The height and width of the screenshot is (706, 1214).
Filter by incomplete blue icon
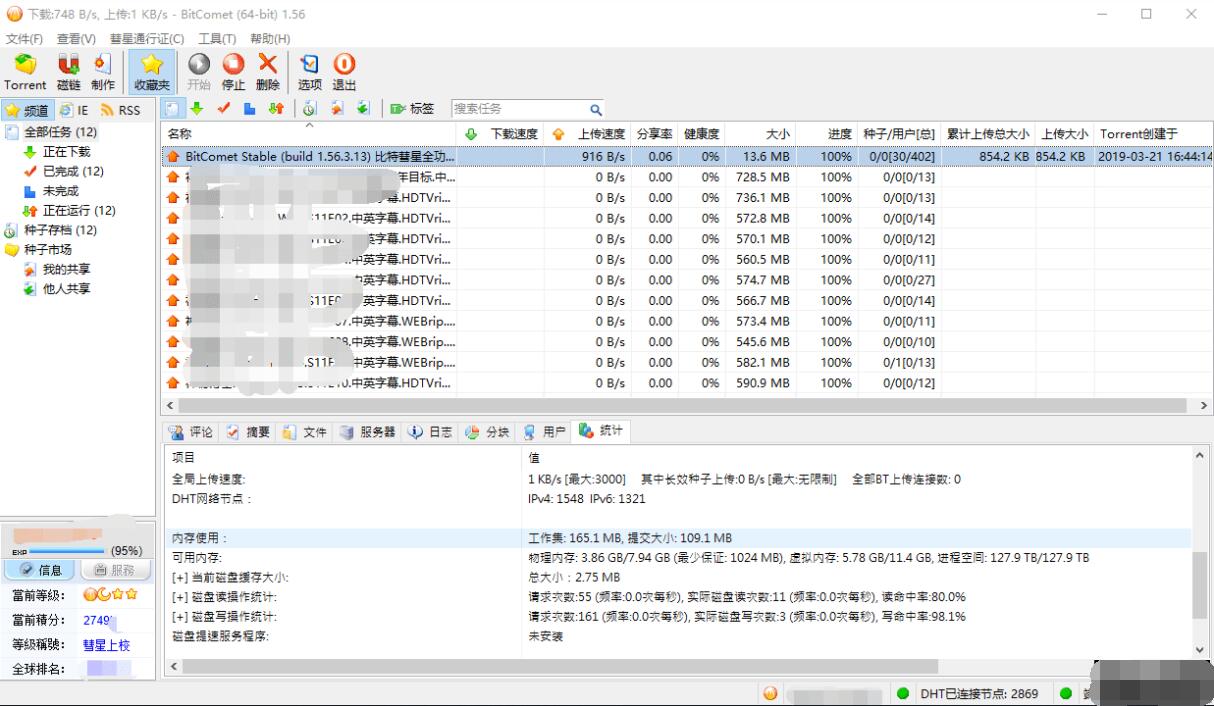coord(250,109)
